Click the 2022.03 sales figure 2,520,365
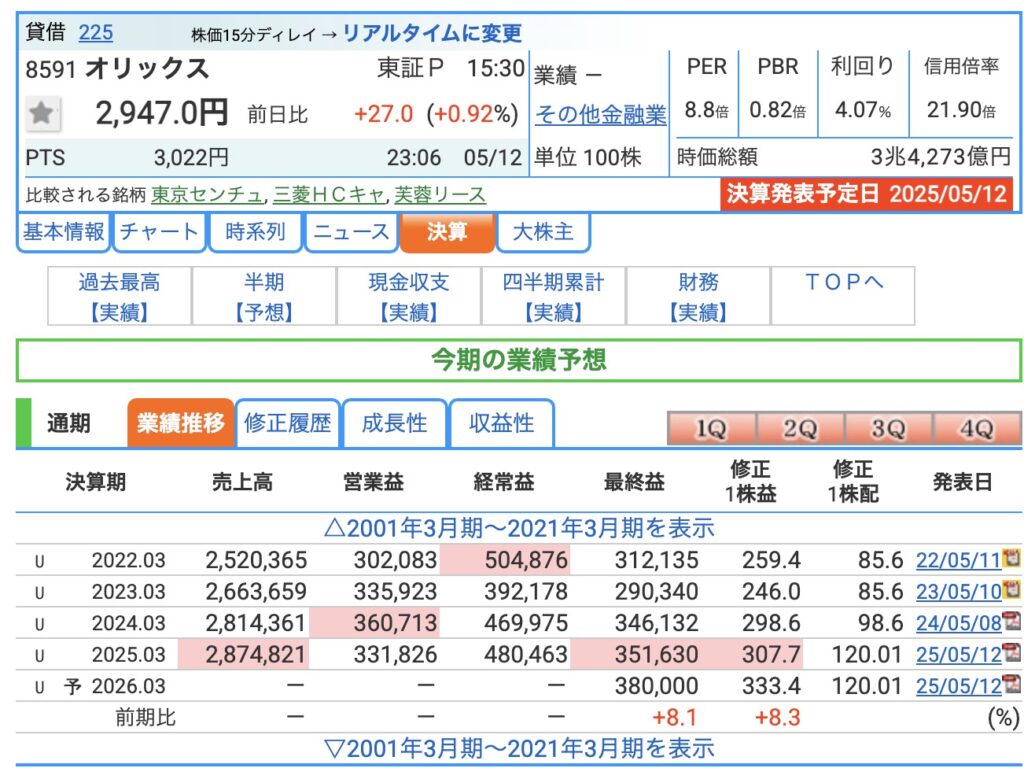1024x768 pixels. [256, 560]
